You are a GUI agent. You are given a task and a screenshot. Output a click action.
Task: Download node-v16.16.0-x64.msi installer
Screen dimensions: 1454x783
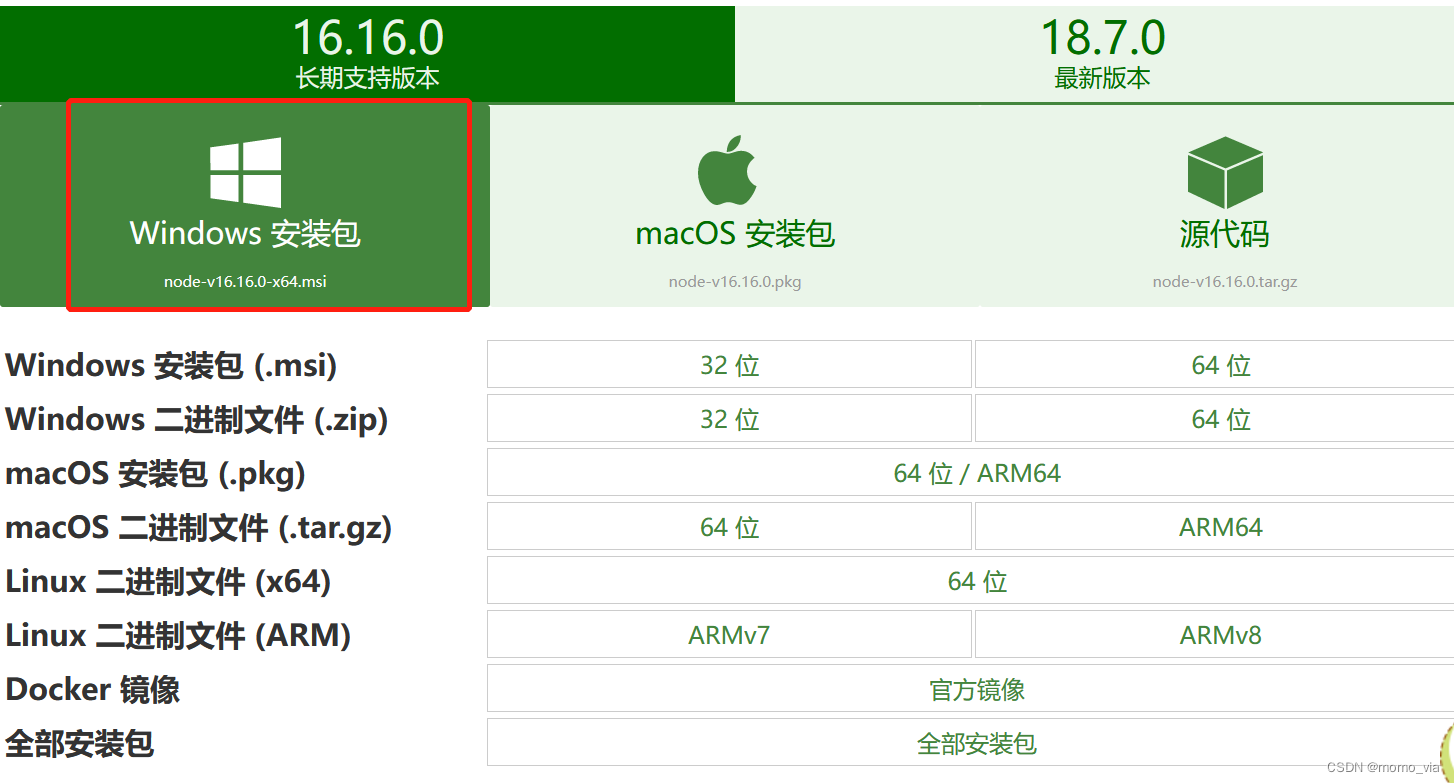(x=245, y=281)
